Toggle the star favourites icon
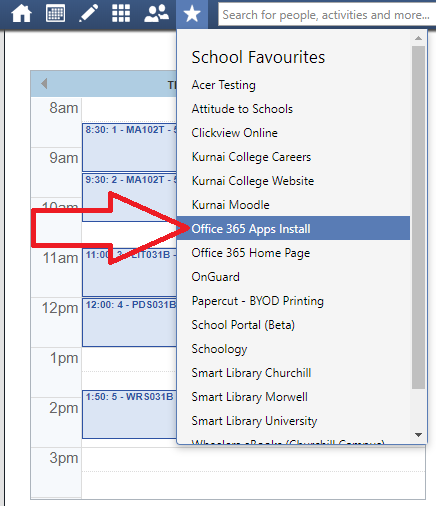 tap(192, 14)
